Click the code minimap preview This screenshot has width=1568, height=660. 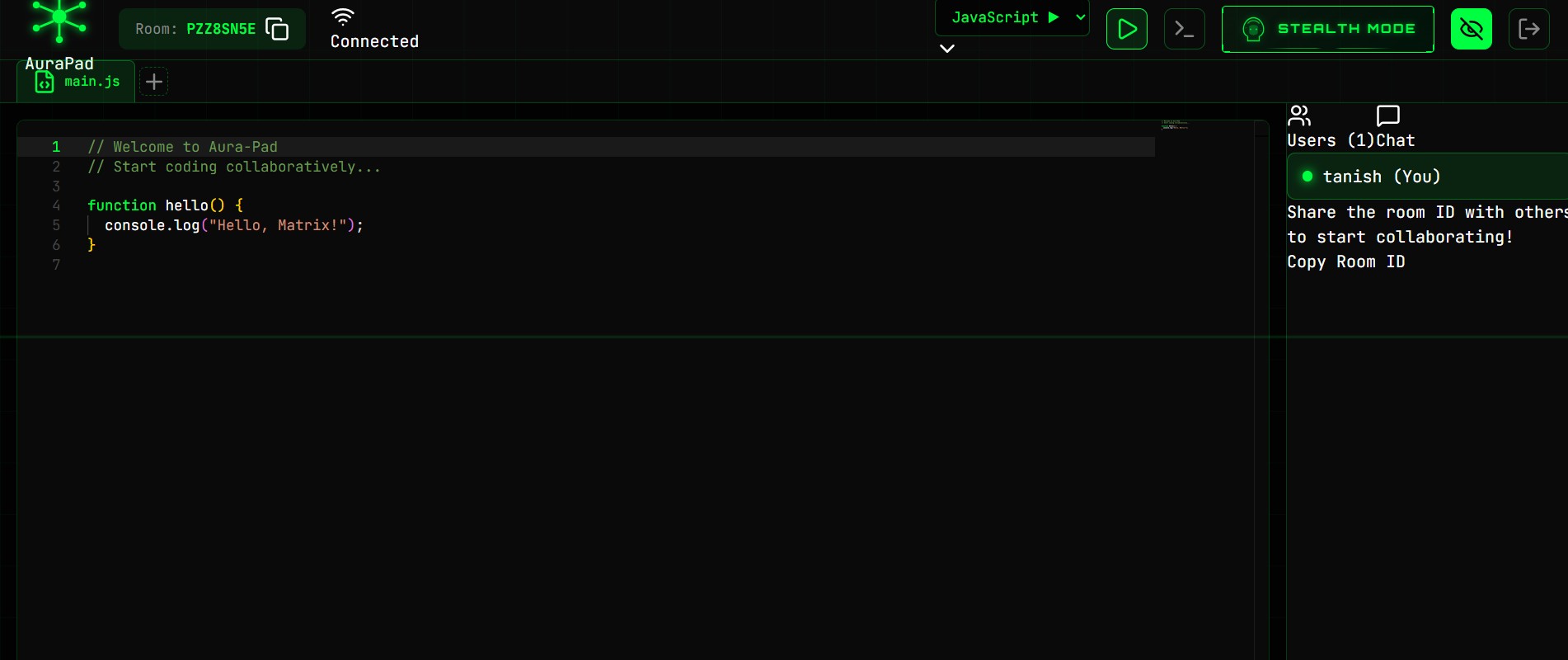[x=1175, y=125]
